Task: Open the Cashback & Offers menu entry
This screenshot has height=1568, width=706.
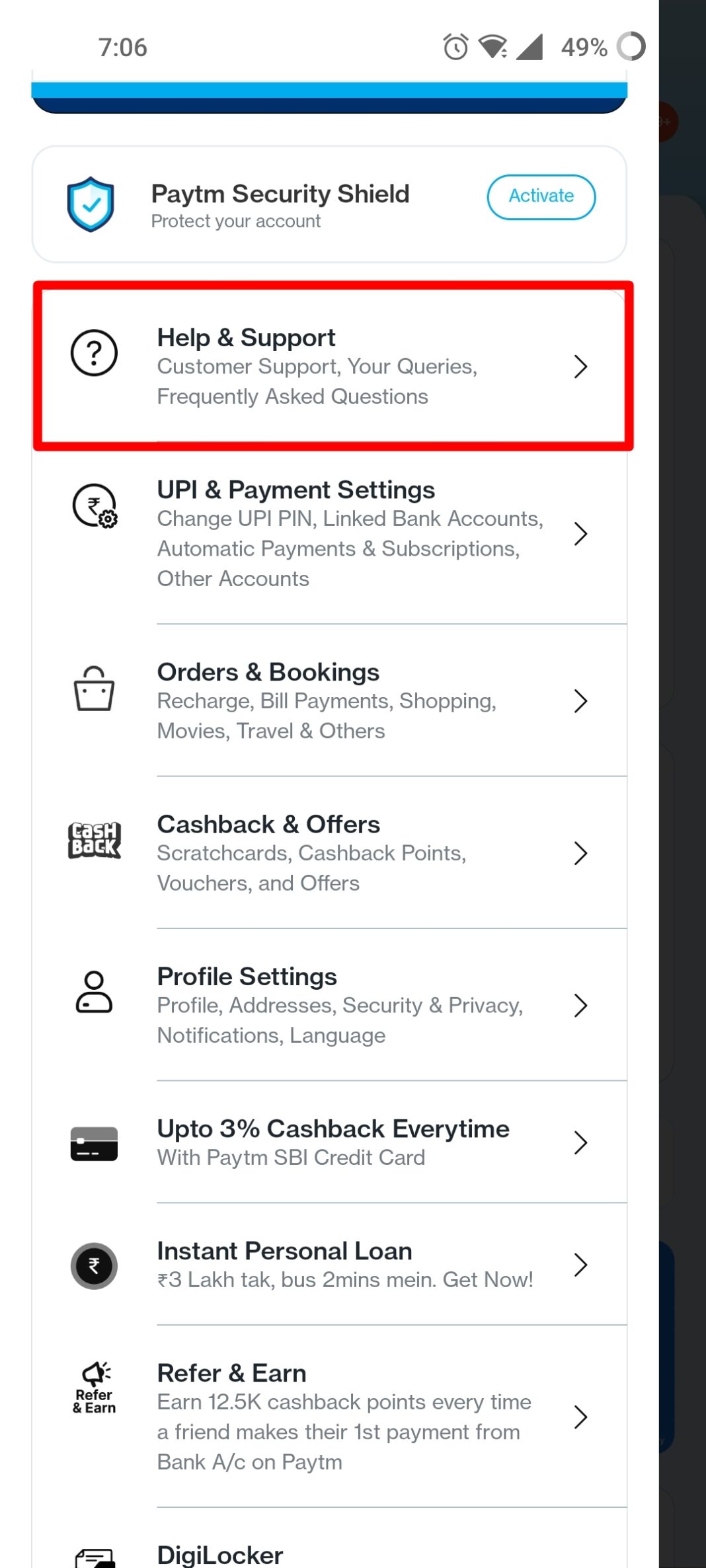Action: point(331,852)
